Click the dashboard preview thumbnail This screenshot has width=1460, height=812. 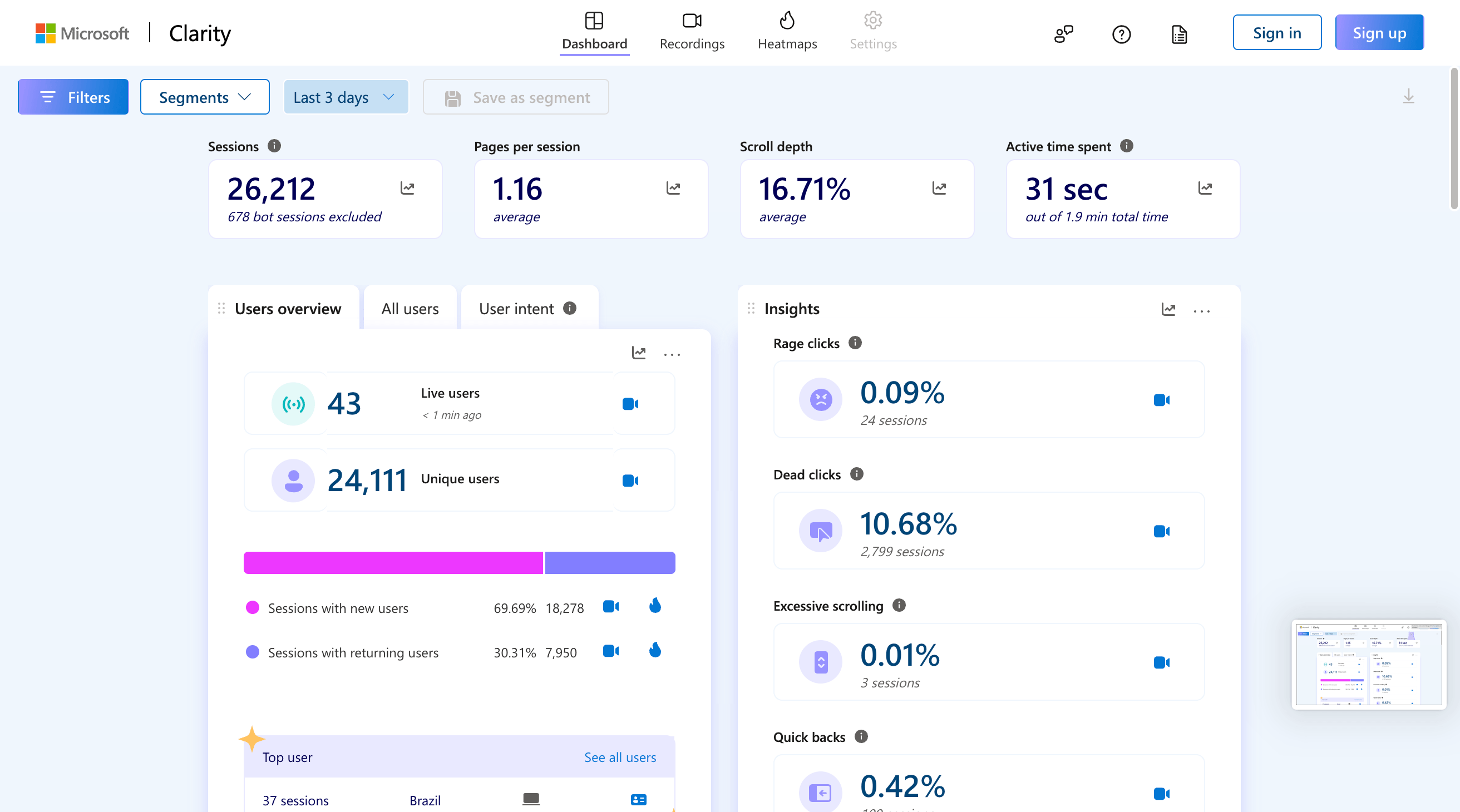point(1369,664)
